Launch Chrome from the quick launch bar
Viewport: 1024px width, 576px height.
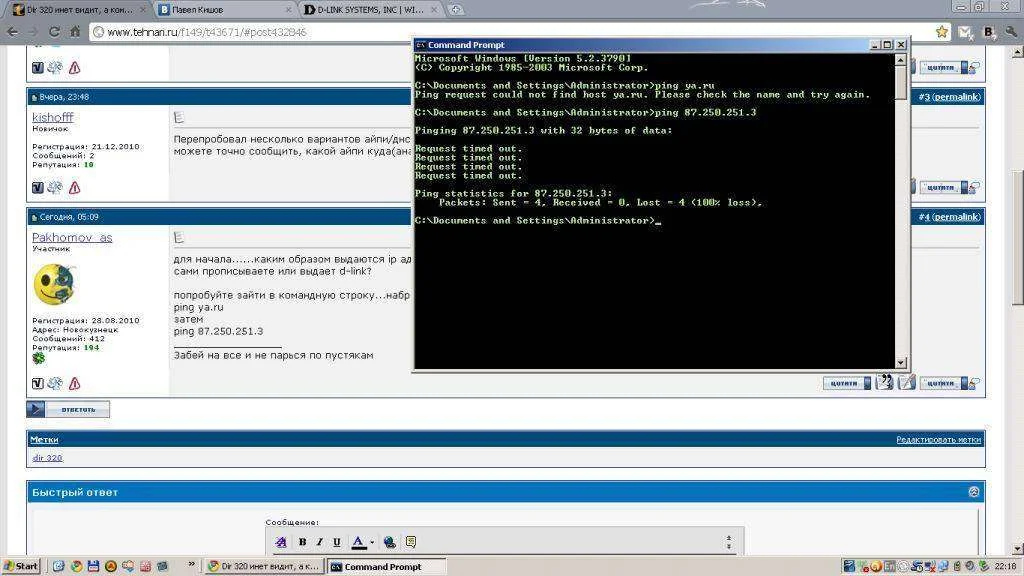click(76, 566)
